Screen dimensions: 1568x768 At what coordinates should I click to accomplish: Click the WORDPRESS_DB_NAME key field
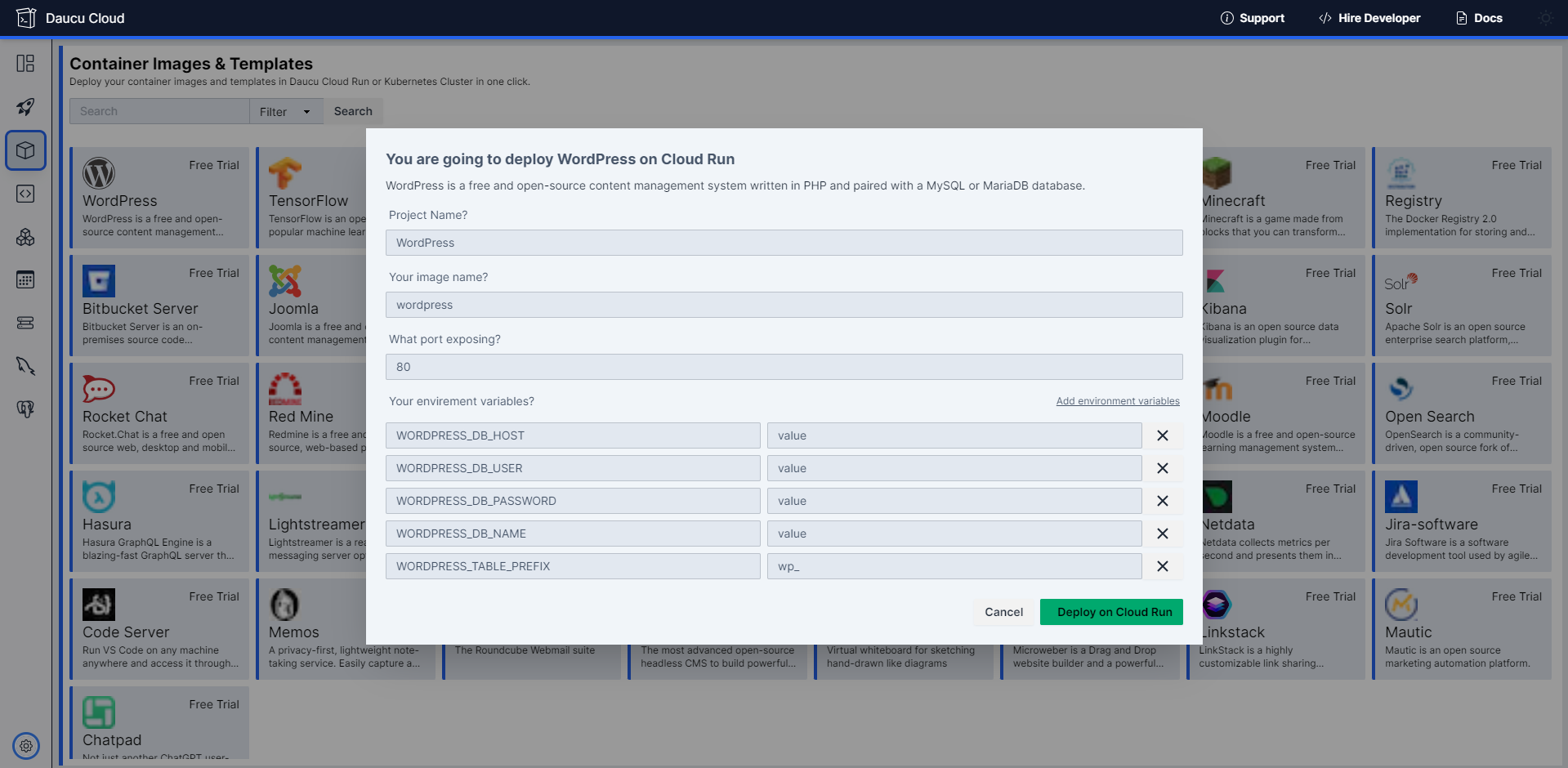coord(573,534)
